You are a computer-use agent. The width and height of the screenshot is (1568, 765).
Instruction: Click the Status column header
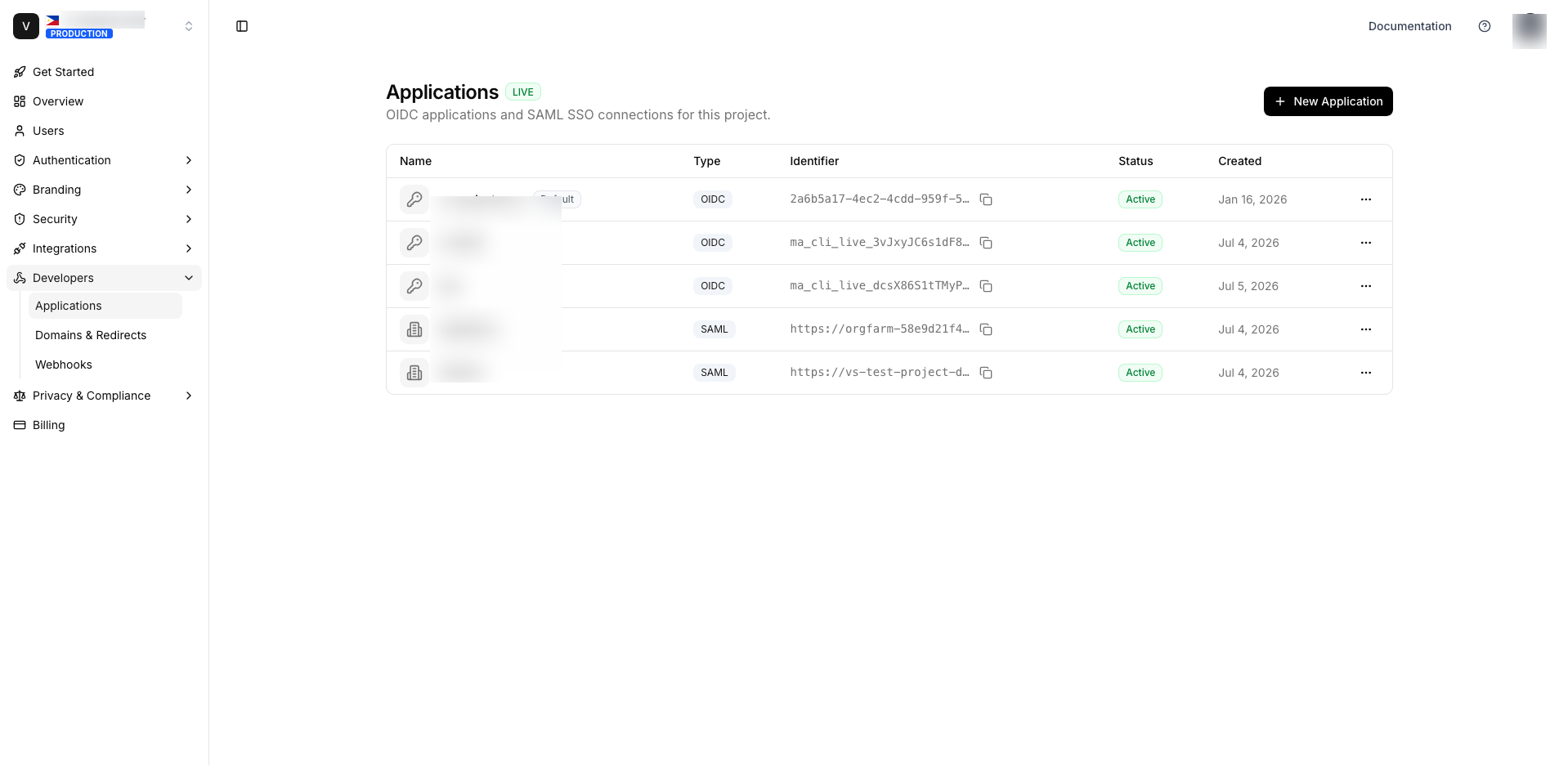point(1136,161)
